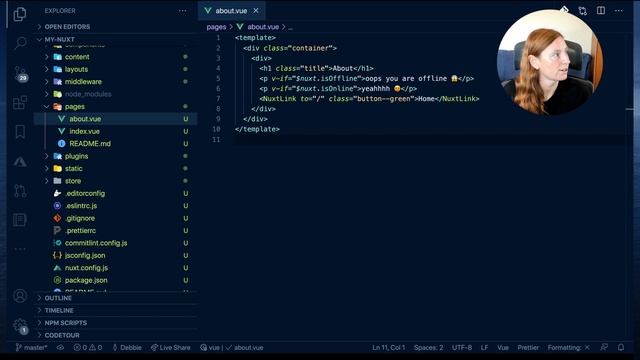This screenshot has height=360, width=640.
Task: Open the pull requests icon in activity bar
Action: click(x=20, y=191)
